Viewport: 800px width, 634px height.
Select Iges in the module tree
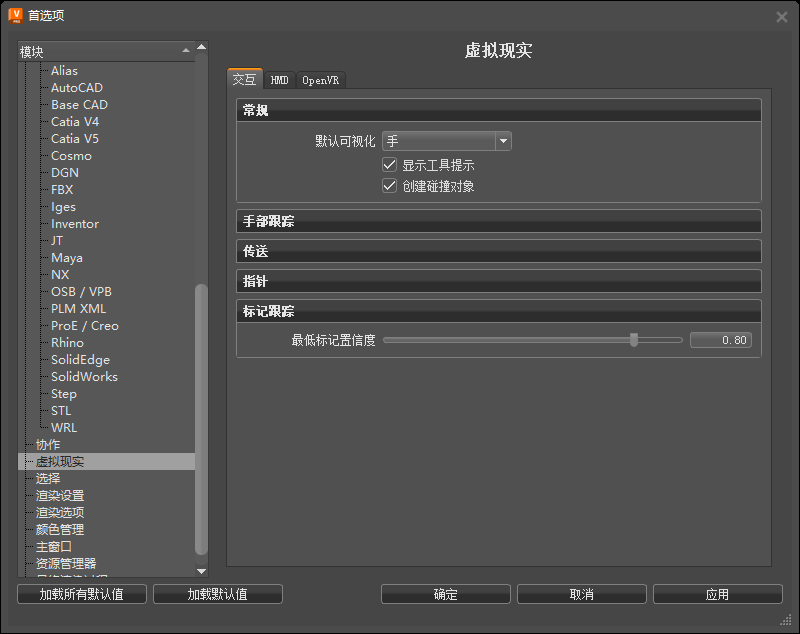pos(63,207)
